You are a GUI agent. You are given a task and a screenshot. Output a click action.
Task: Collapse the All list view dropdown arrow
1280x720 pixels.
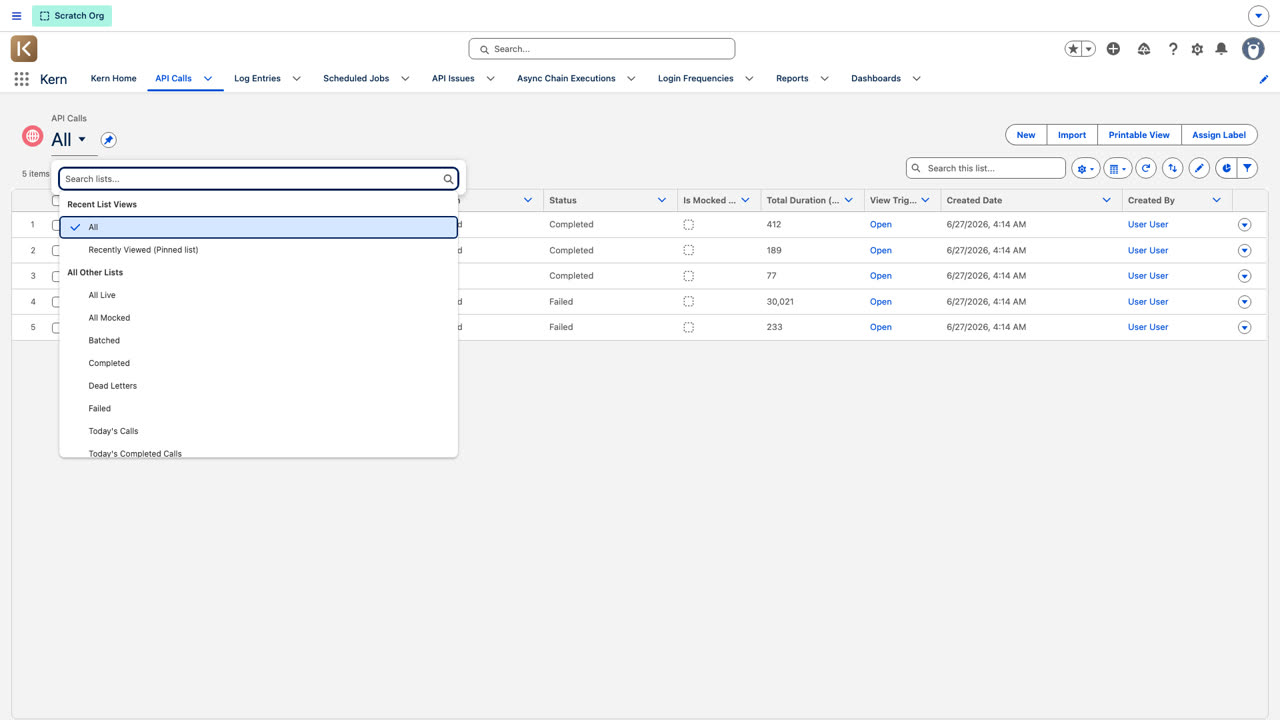[82, 140]
